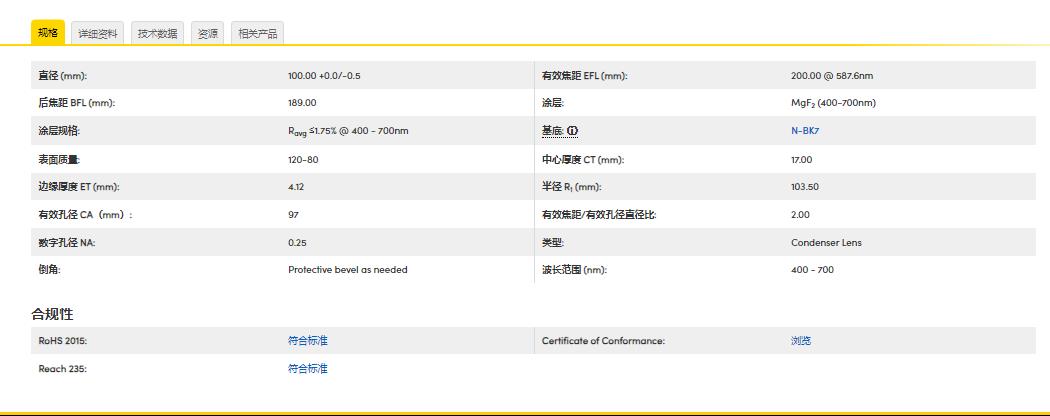1050x416 pixels.
Task: Click the Ravg ≤1.75% coating spec value
Action: click(348, 131)
